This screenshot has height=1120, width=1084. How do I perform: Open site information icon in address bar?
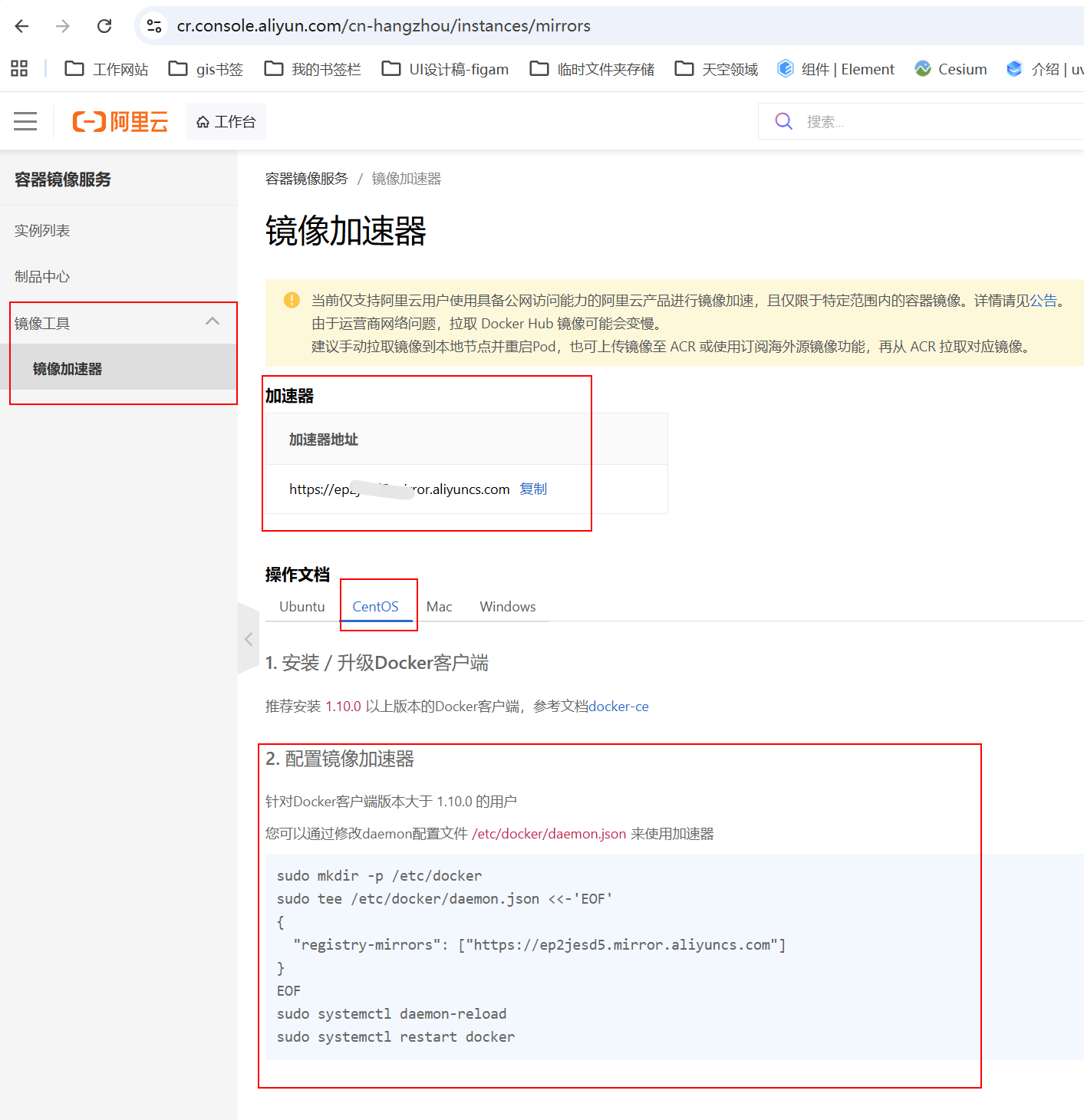(154, 26)
